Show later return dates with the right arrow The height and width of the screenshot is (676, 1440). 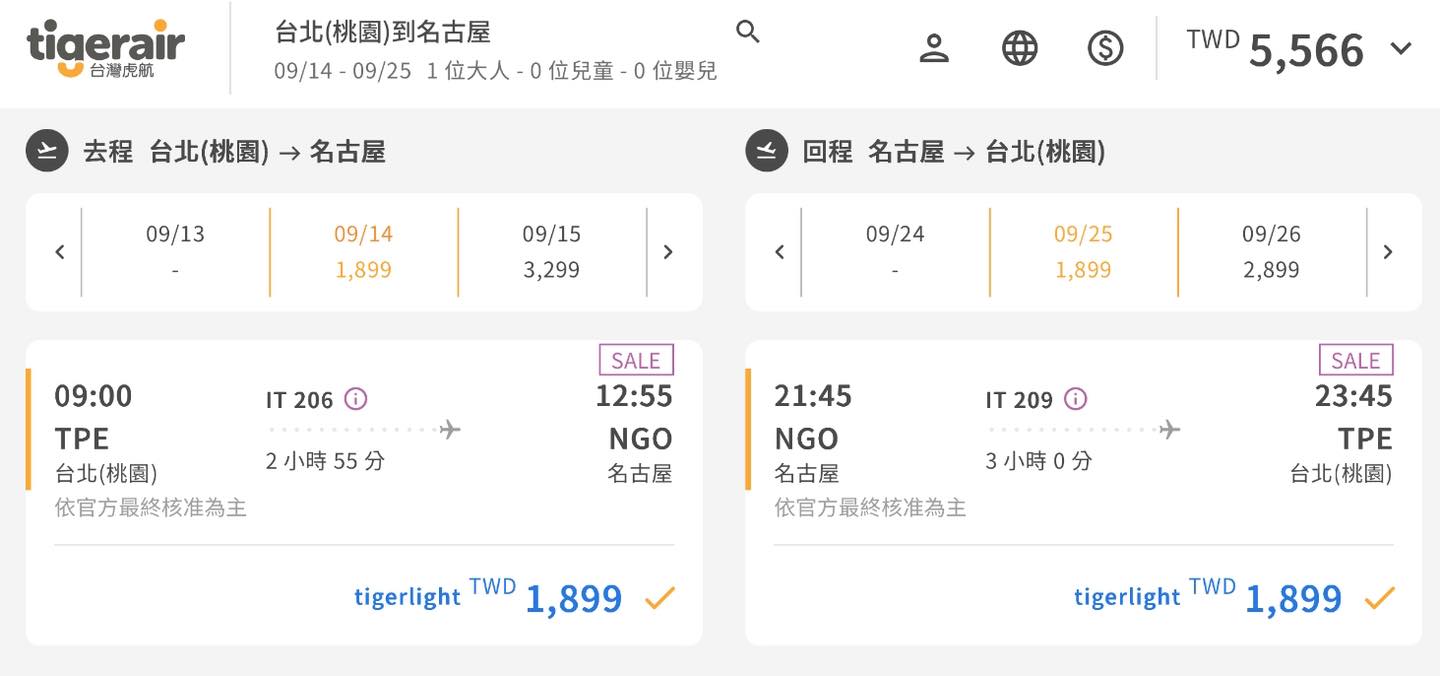(x=1388, y=252)
